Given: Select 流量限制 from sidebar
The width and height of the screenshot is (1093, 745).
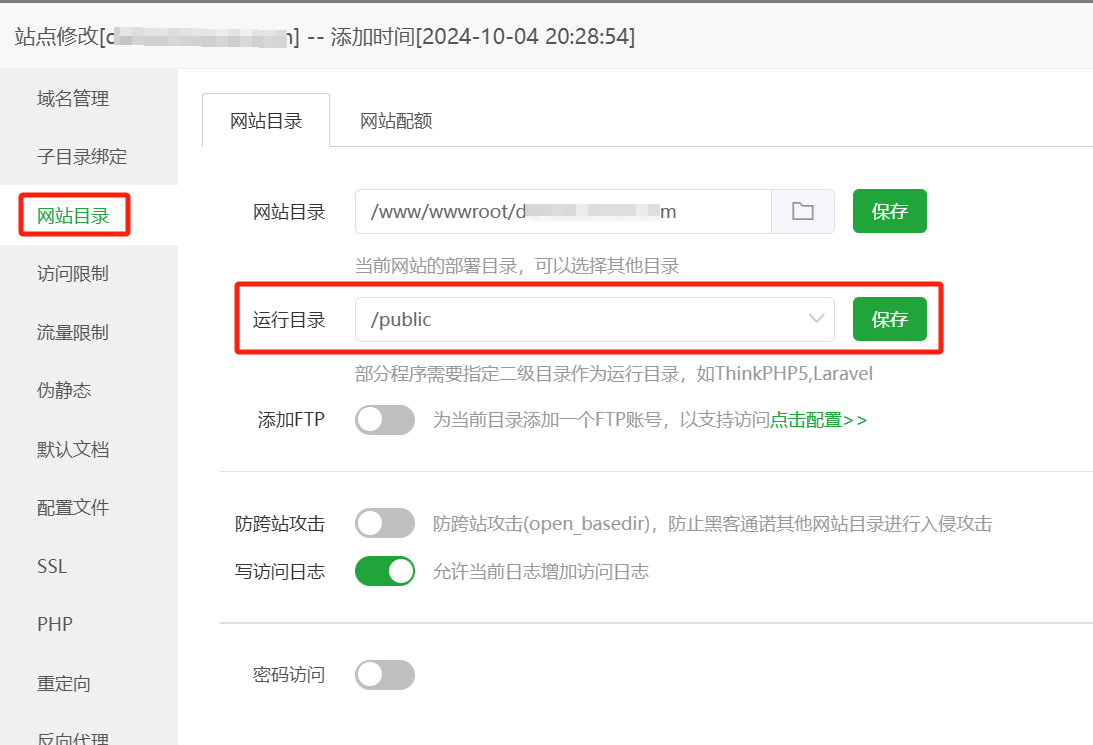Looking at the screenshot, I should [x=73, y=332].
